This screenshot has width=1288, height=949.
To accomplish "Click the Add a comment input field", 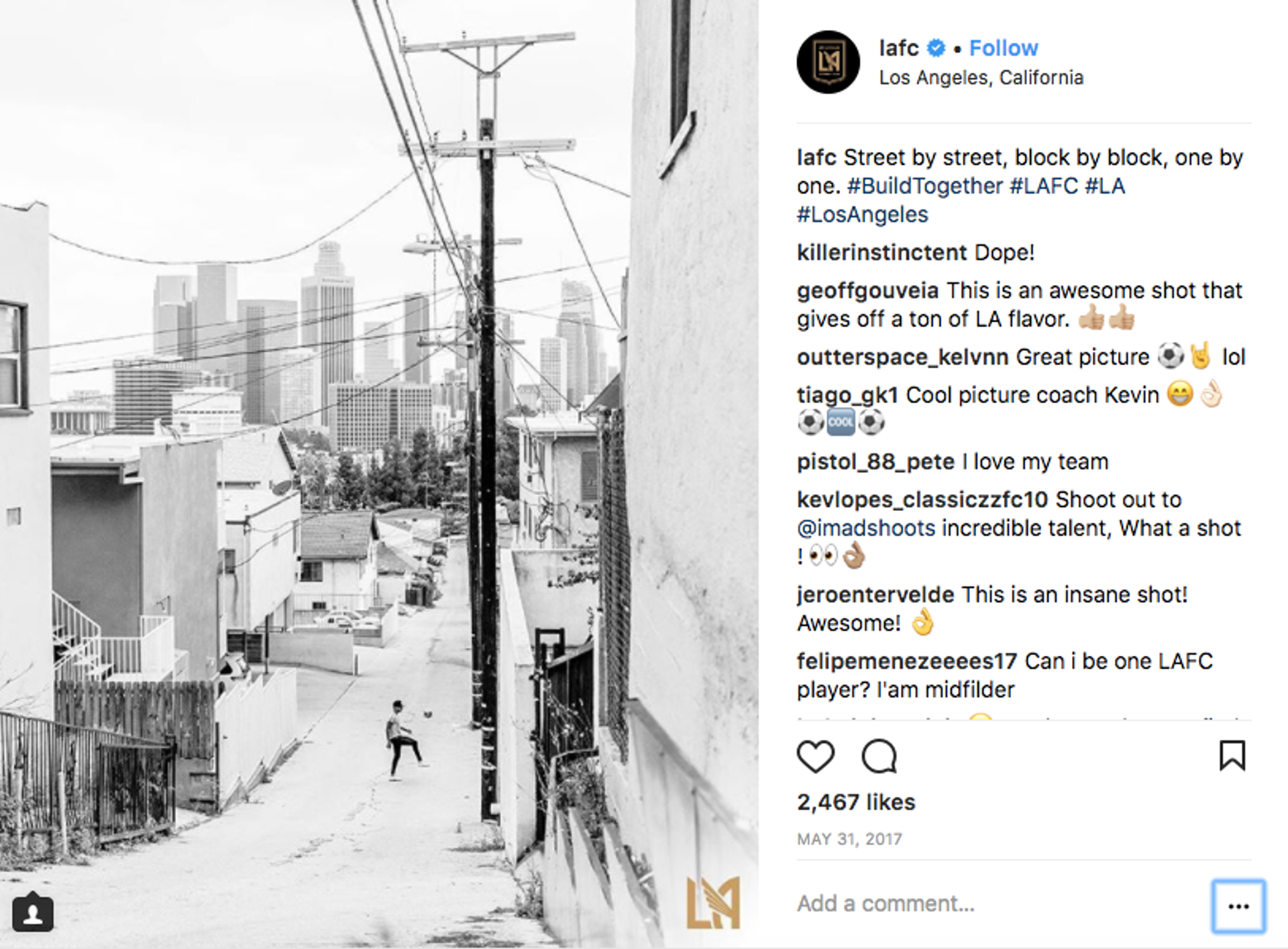I will tap(1000, 904).
